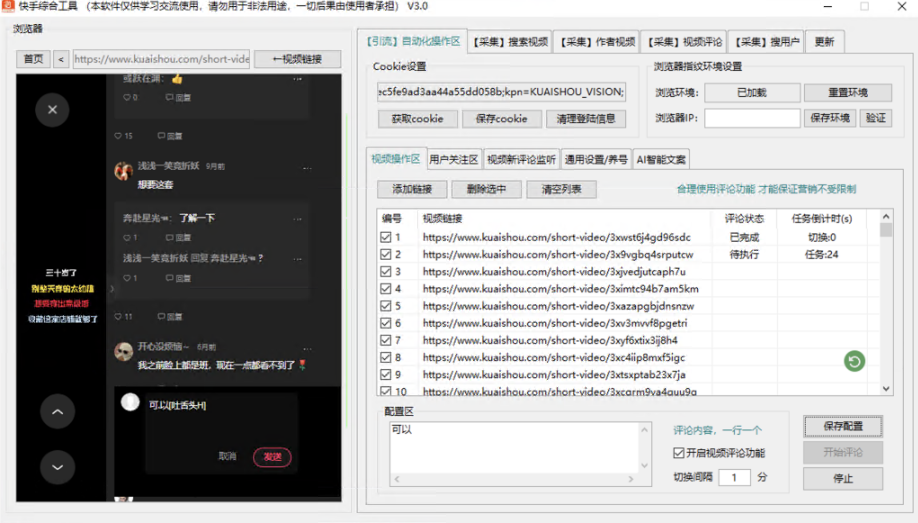Open 【采集】作者视频 tab
The width and height of the screenshot is (918, 523).
tap(597, 42)
